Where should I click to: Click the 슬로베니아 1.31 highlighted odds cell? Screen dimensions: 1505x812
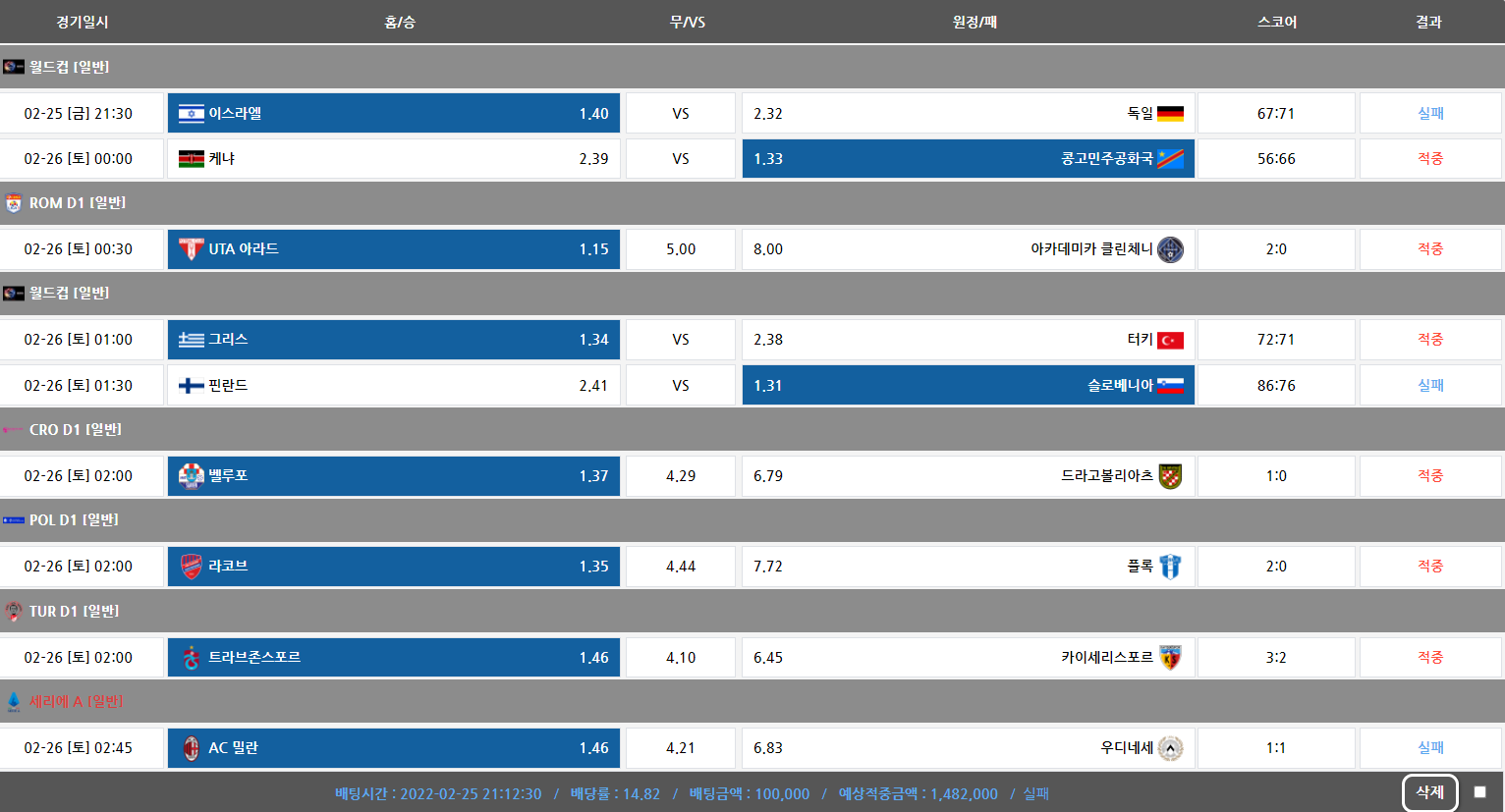click(968, 386)
